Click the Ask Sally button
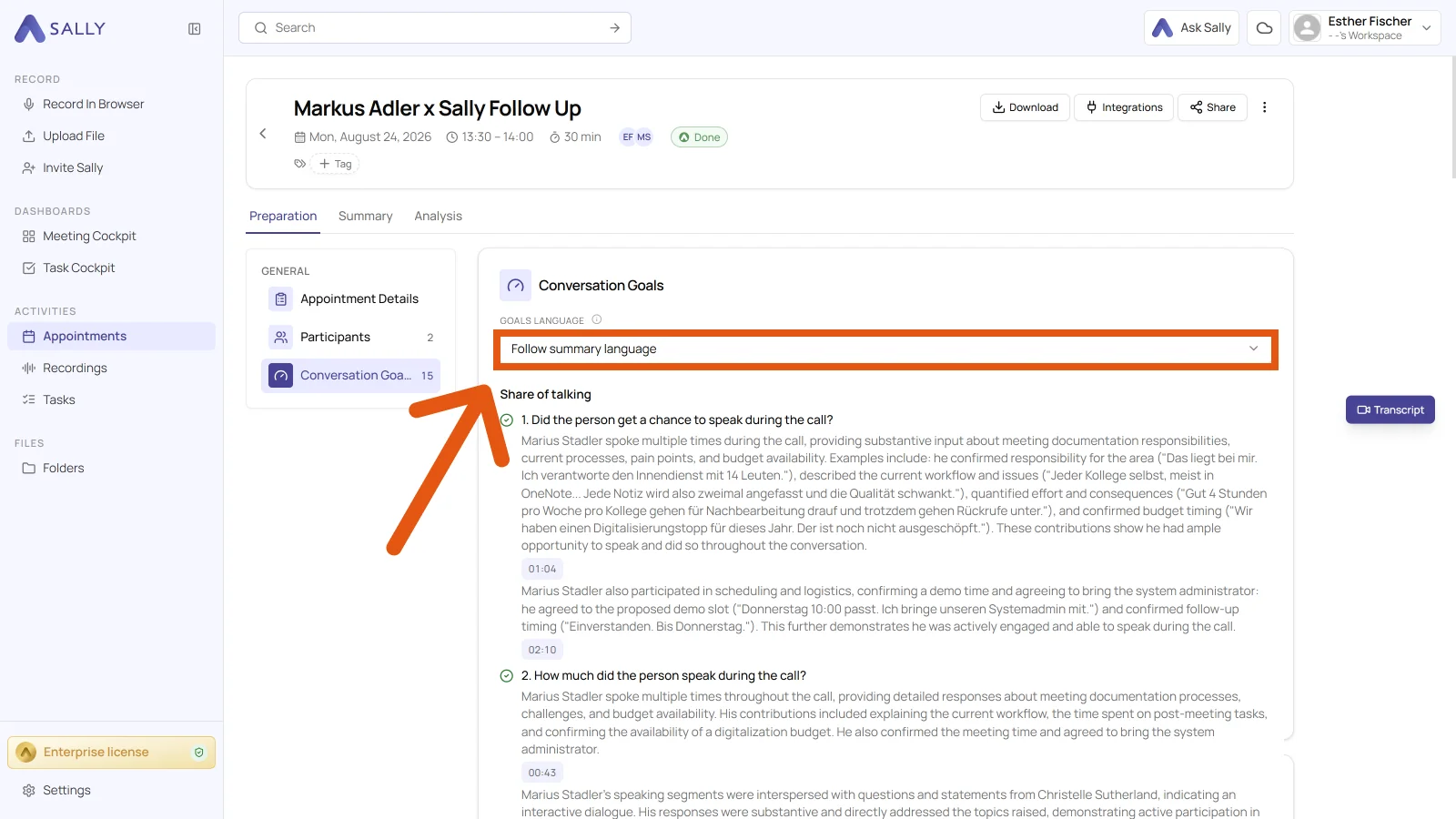The height and width of the screenshot is (819, 1456). 1191,28
